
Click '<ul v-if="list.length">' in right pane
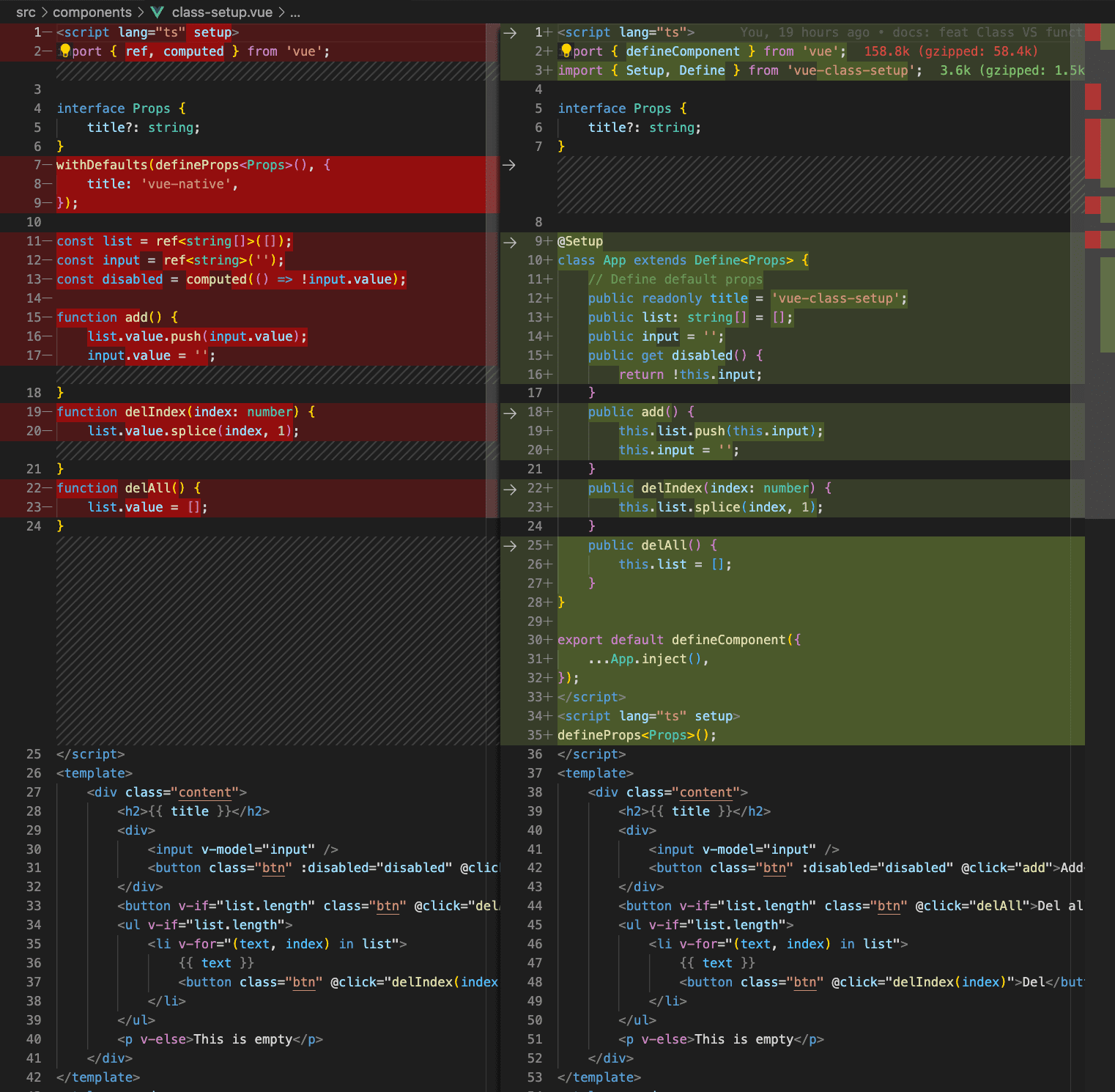point(706,925)
